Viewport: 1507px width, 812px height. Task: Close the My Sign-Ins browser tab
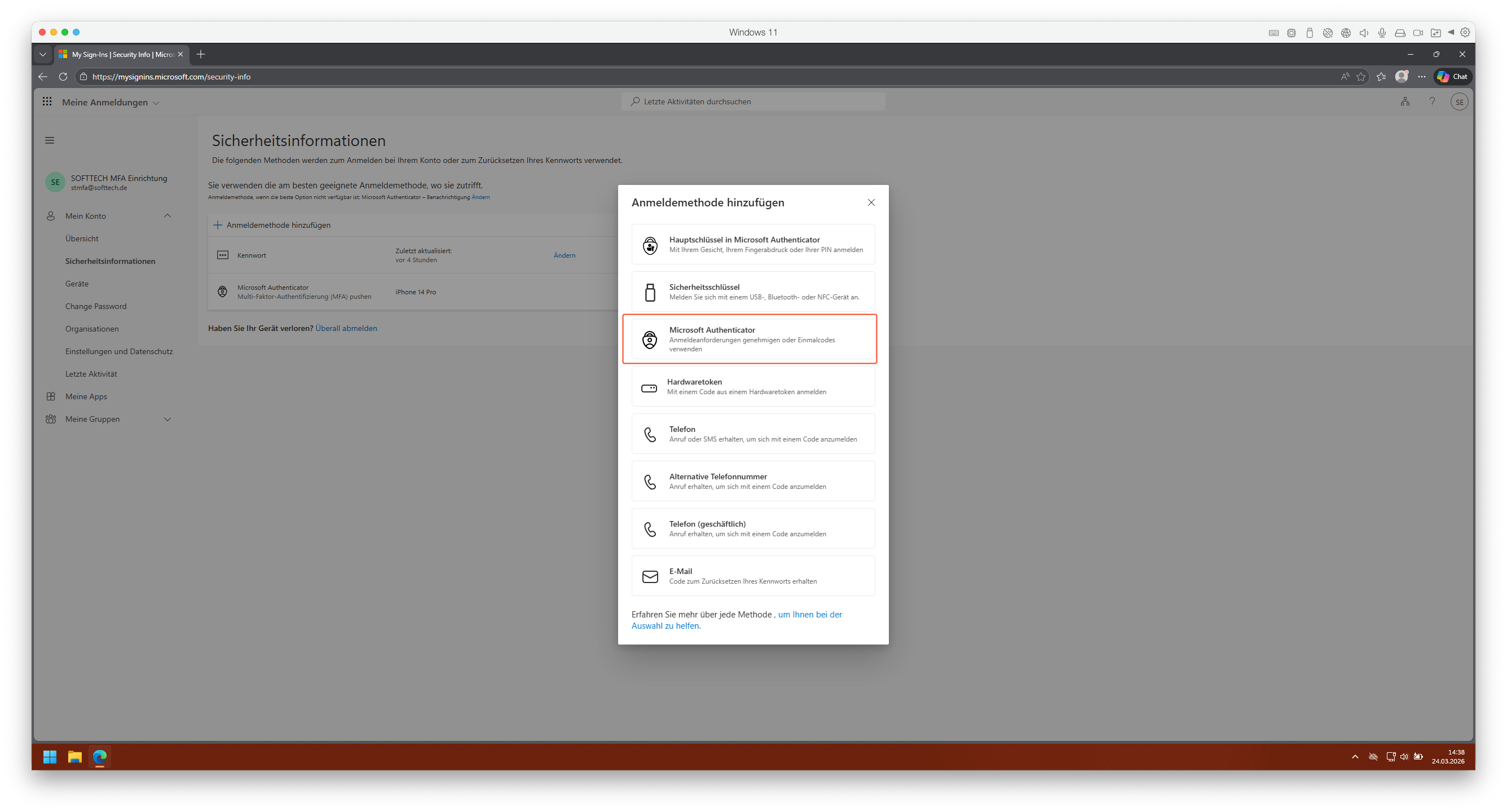pos(180,54)
